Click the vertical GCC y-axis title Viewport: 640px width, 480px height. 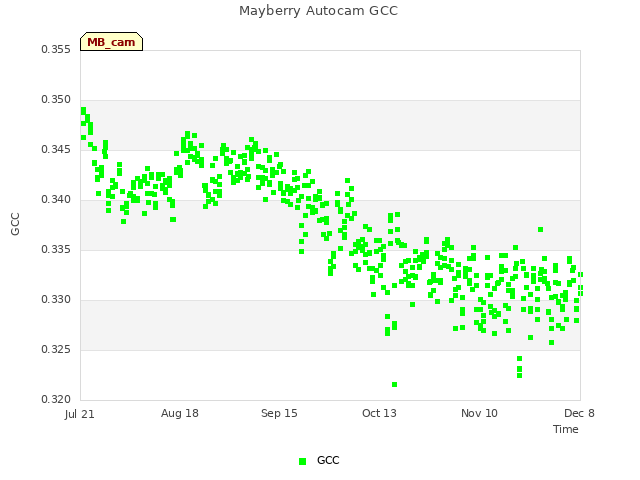tap(15, 224)
